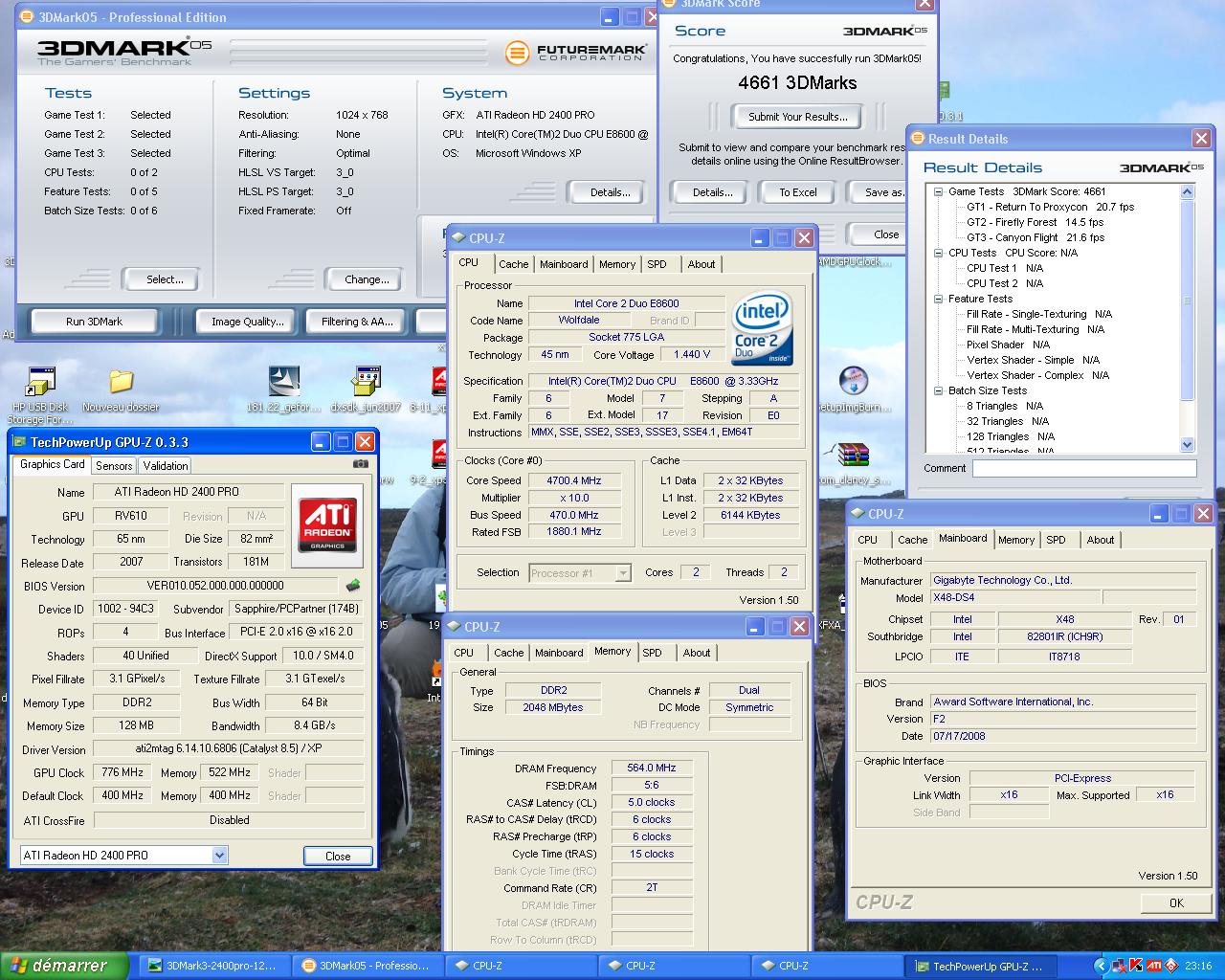The width and height of the screenshot is (1225, 980).
Task: Open the WinRAR archive tom_clancy desktop icon
Action: click(x=853, y=463)
